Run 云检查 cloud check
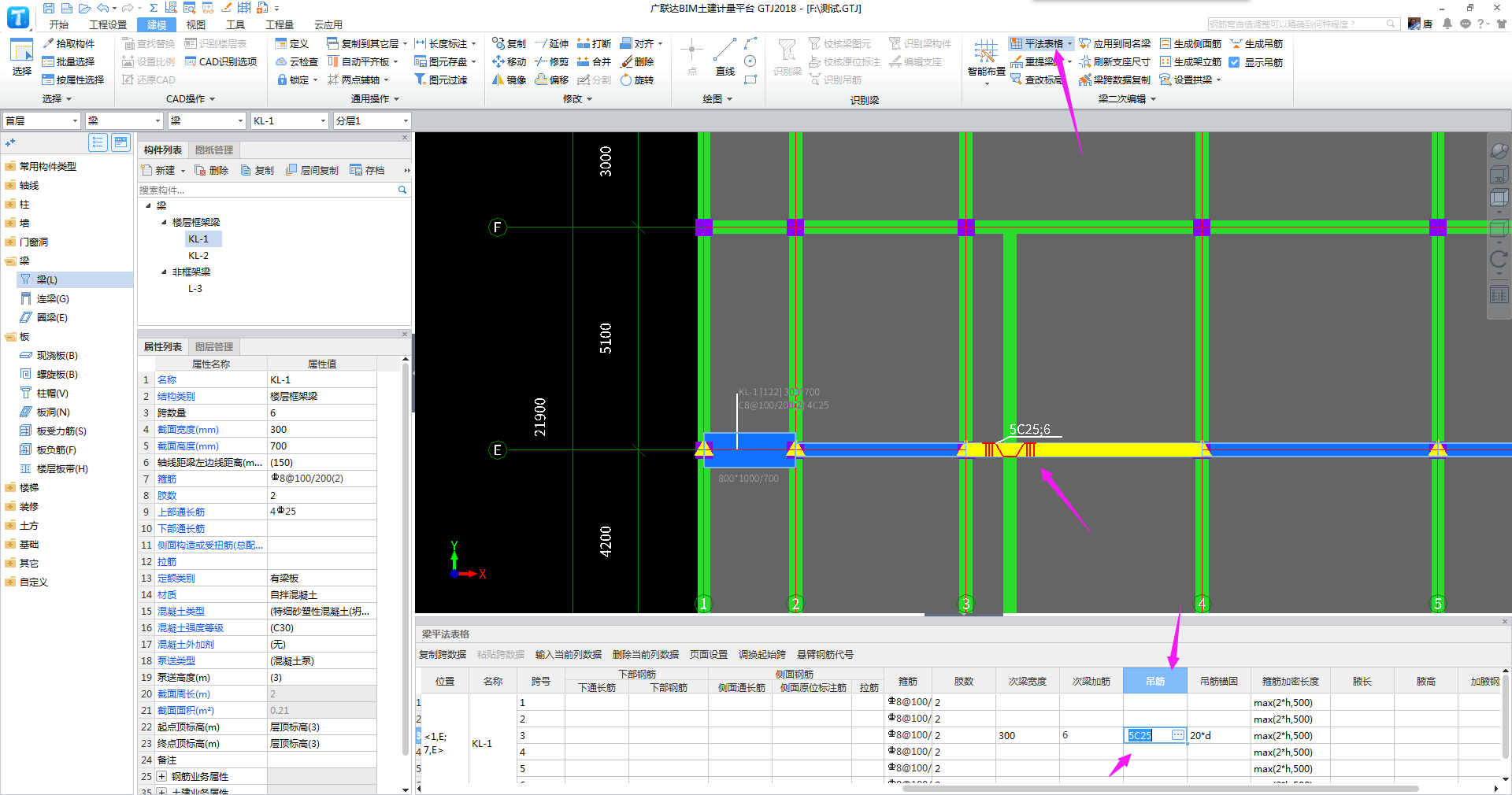Image resolution: width=1512 pixels, height=795 pixels. tap(297, 61)
